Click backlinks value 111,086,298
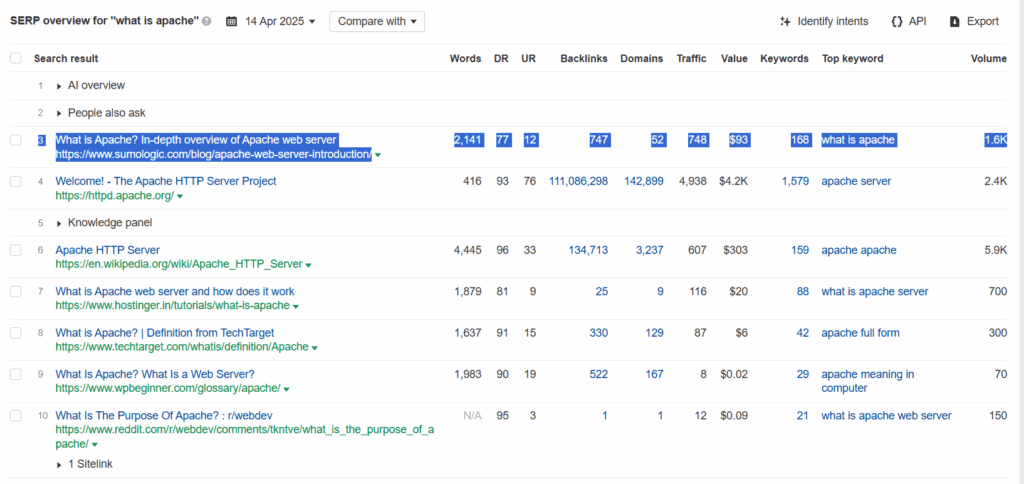This screenshot has width=1024, height=484. (579, 181)
